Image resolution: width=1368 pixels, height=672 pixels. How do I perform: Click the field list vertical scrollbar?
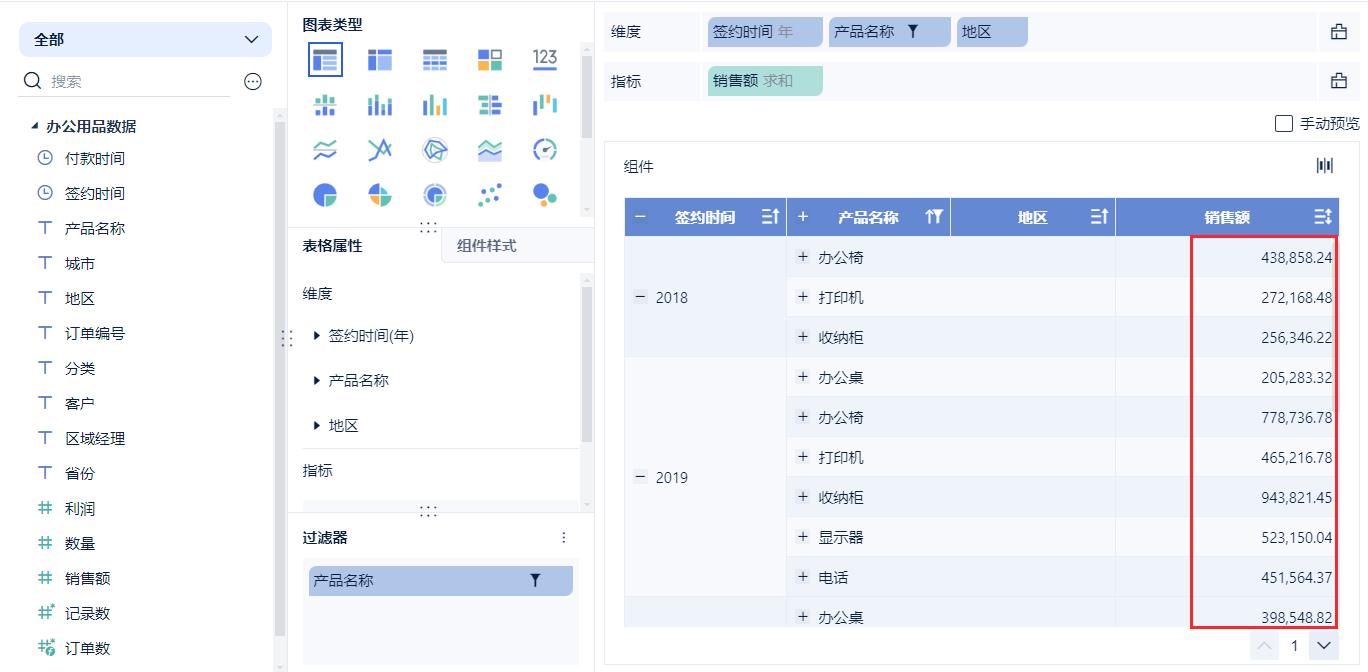(x=280, y=380)
